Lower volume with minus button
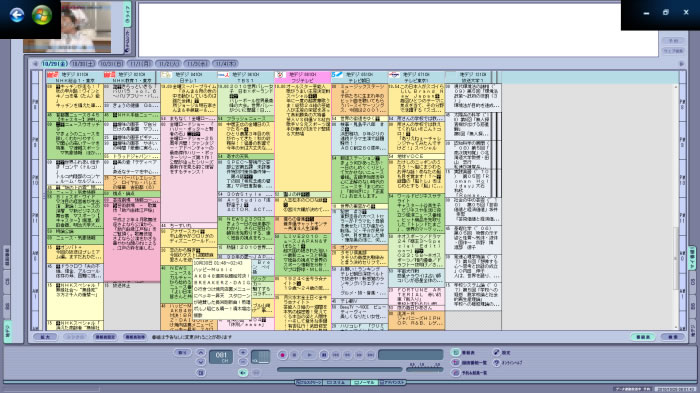Screen dimensions: 700x393 243,362
